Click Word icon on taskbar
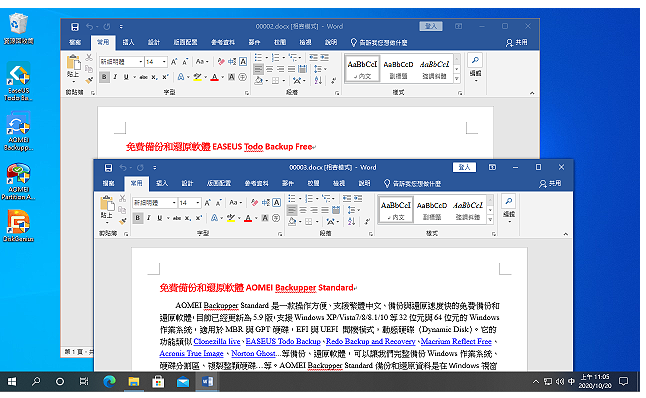 207,382
